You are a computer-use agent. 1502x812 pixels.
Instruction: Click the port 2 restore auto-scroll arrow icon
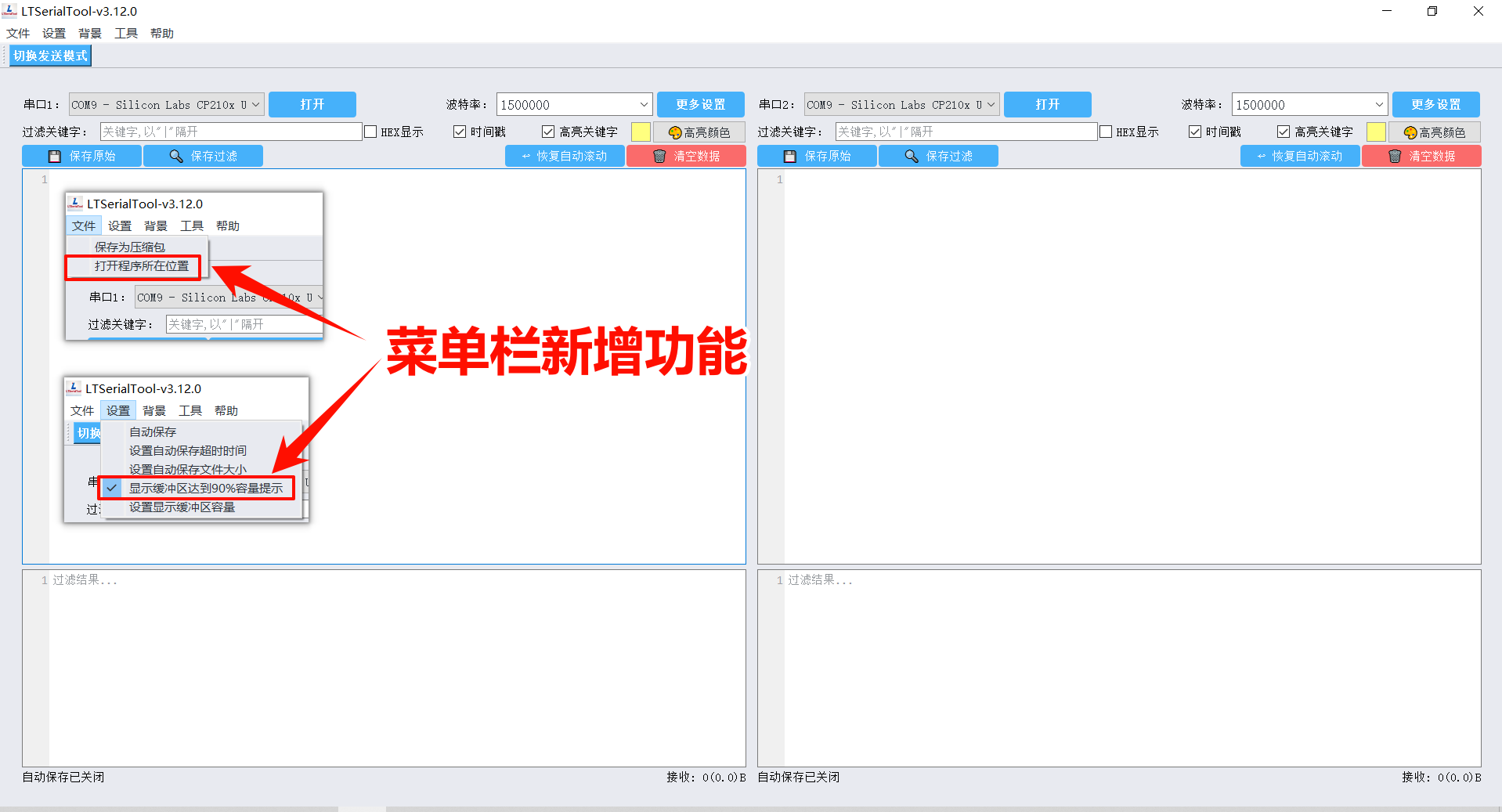pos(1262,157)
